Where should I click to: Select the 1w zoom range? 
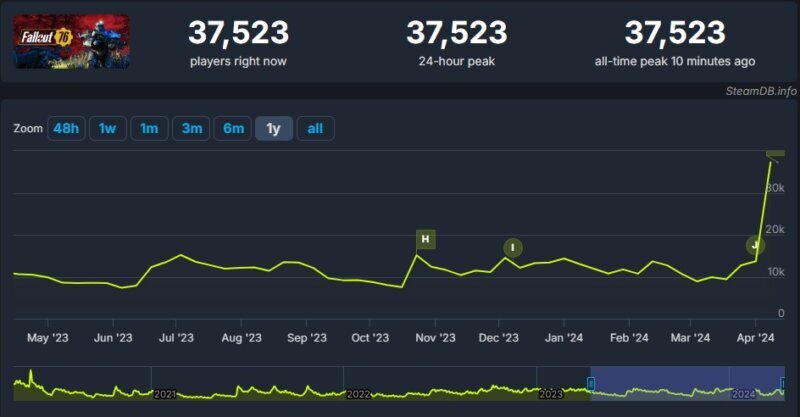click(108, 128)
